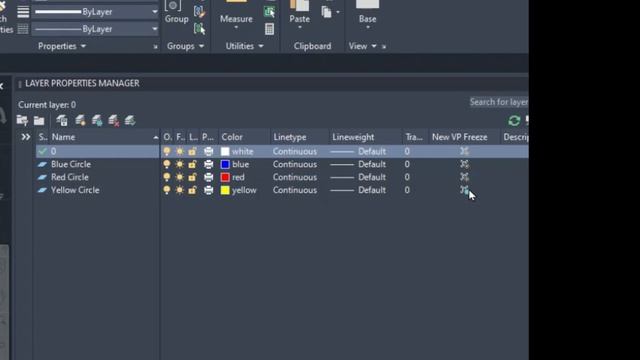
Task: Open the lineweight ByLayer dropdown
Action: click(155, 12)
